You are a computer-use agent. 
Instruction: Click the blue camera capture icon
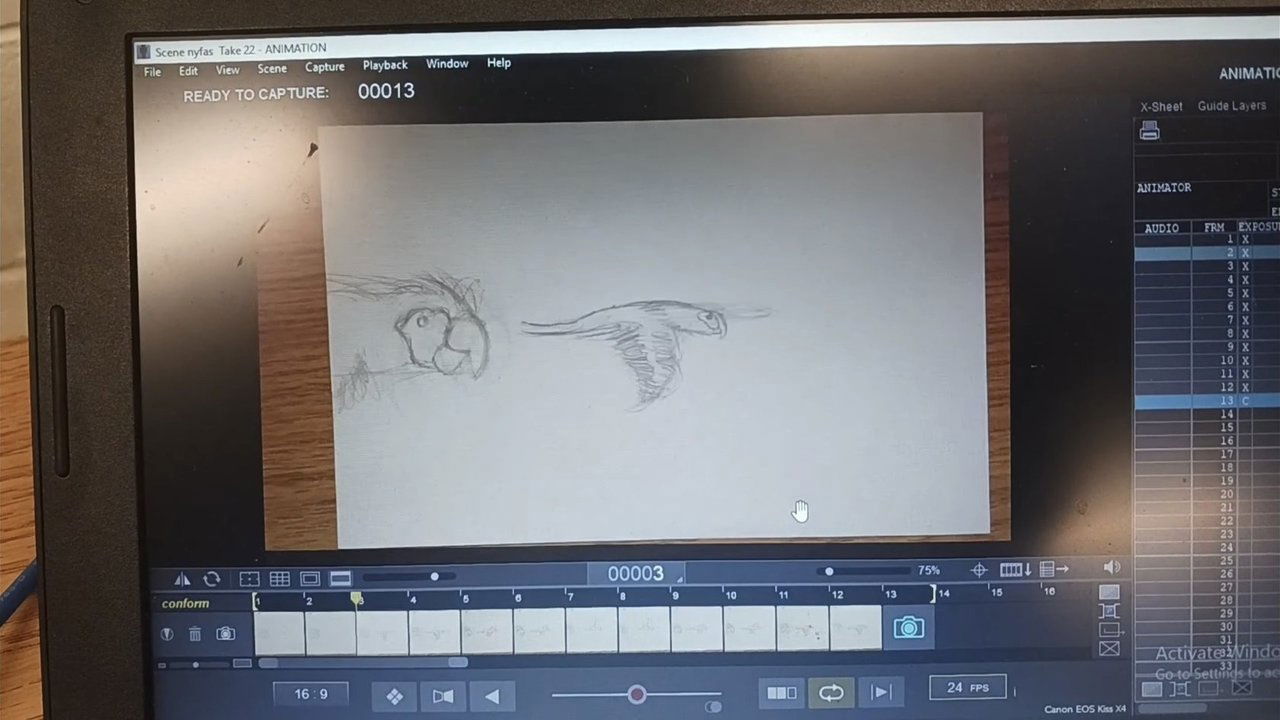tap(908, 628)
